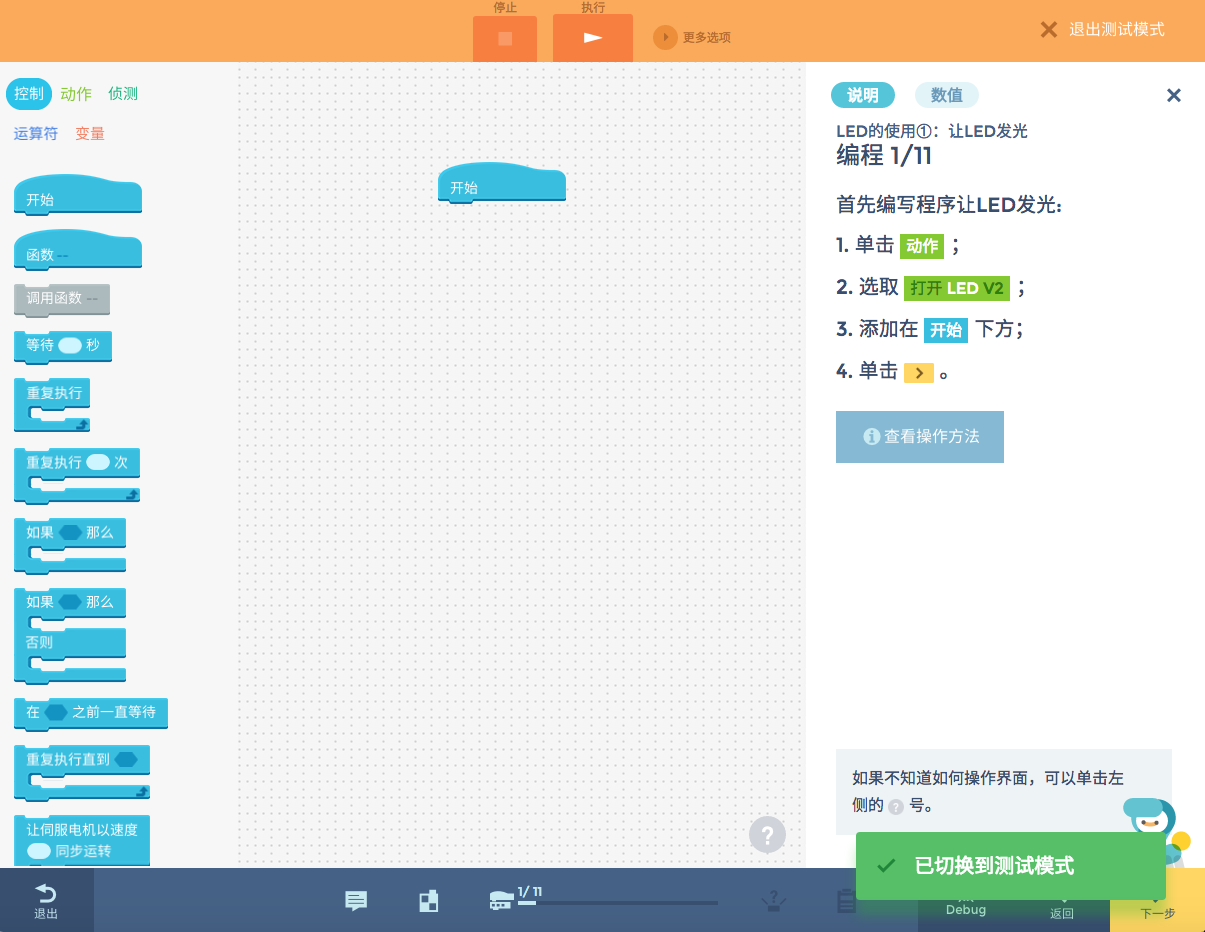Select the 开始 block on the canvas
The width and height of the screenshot is (1205, 932).
(x=501, y=187)
